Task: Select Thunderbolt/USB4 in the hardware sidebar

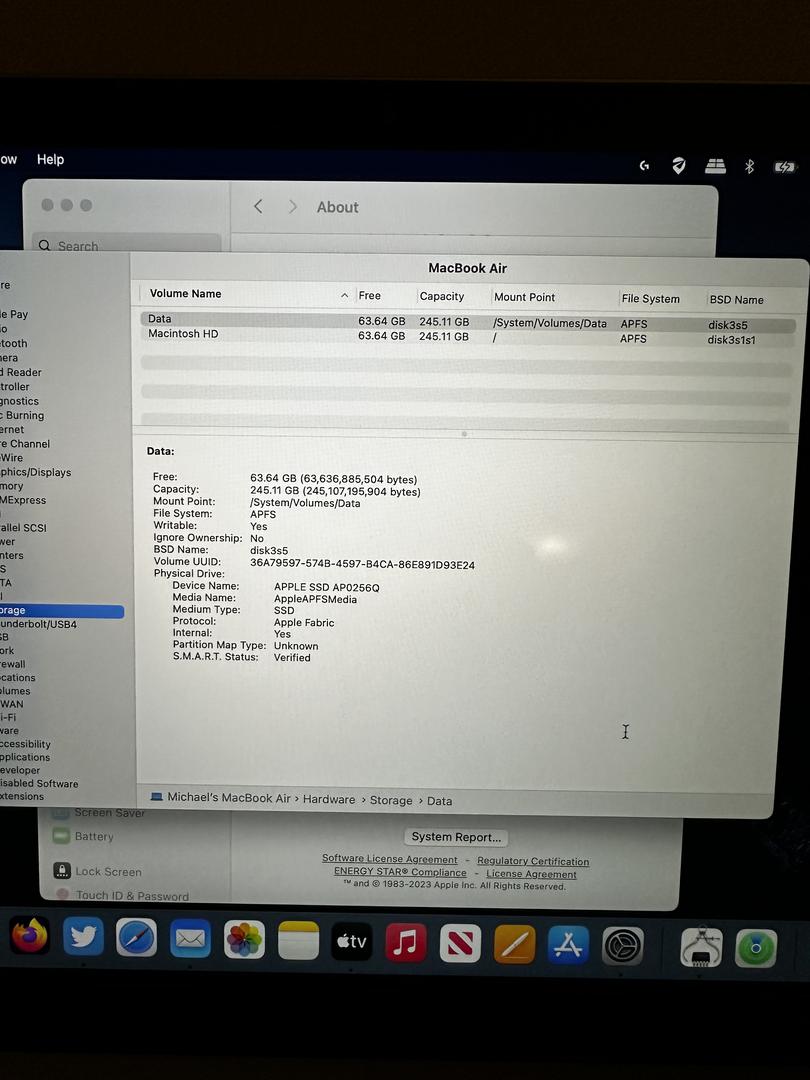Action: tap(39, 624)
